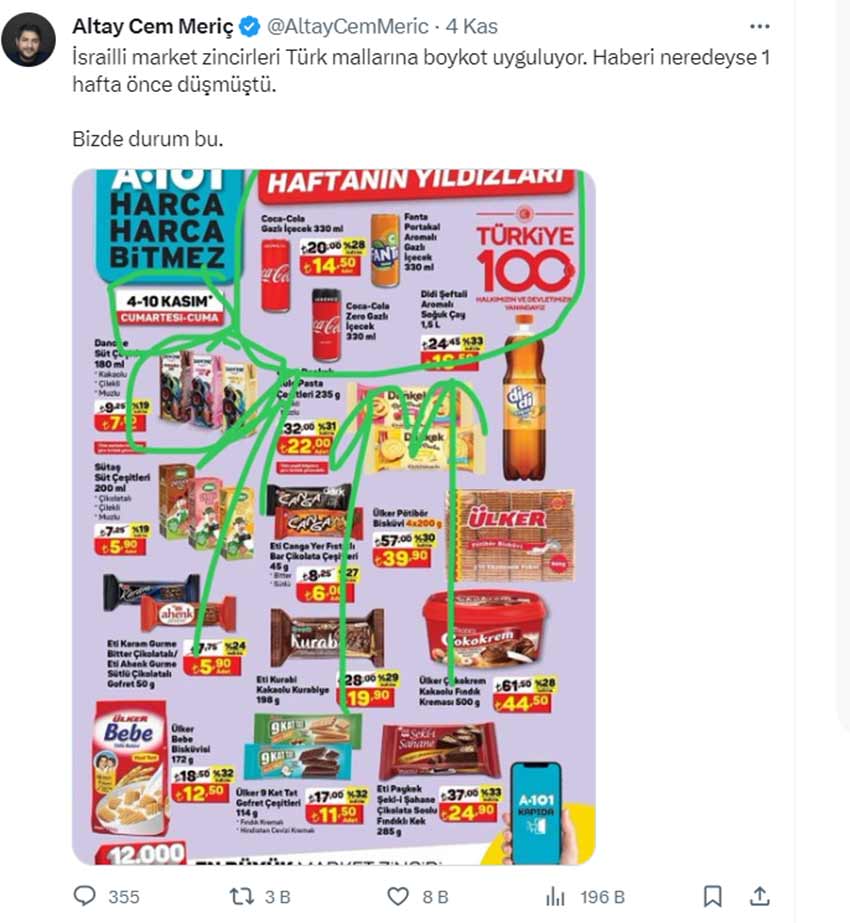Click the 8 B likes count

click(x=435, y=897)
